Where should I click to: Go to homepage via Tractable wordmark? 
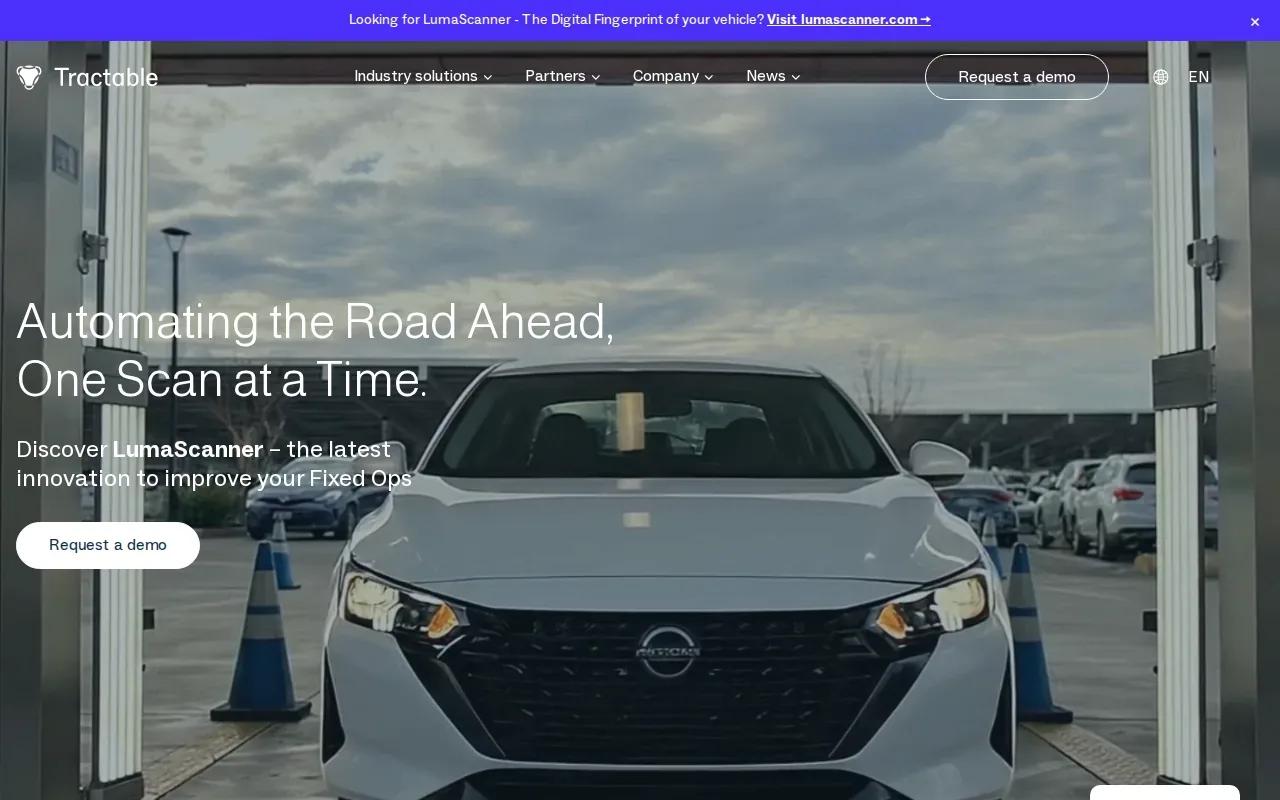point(106,77)
